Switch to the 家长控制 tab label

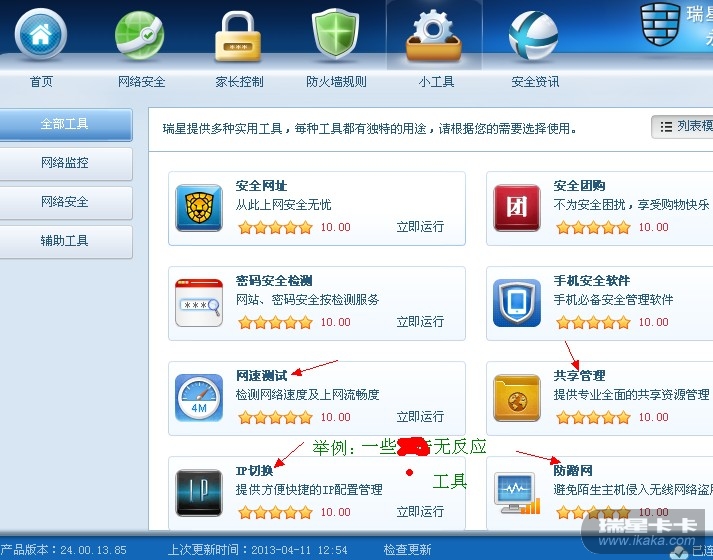240,82
